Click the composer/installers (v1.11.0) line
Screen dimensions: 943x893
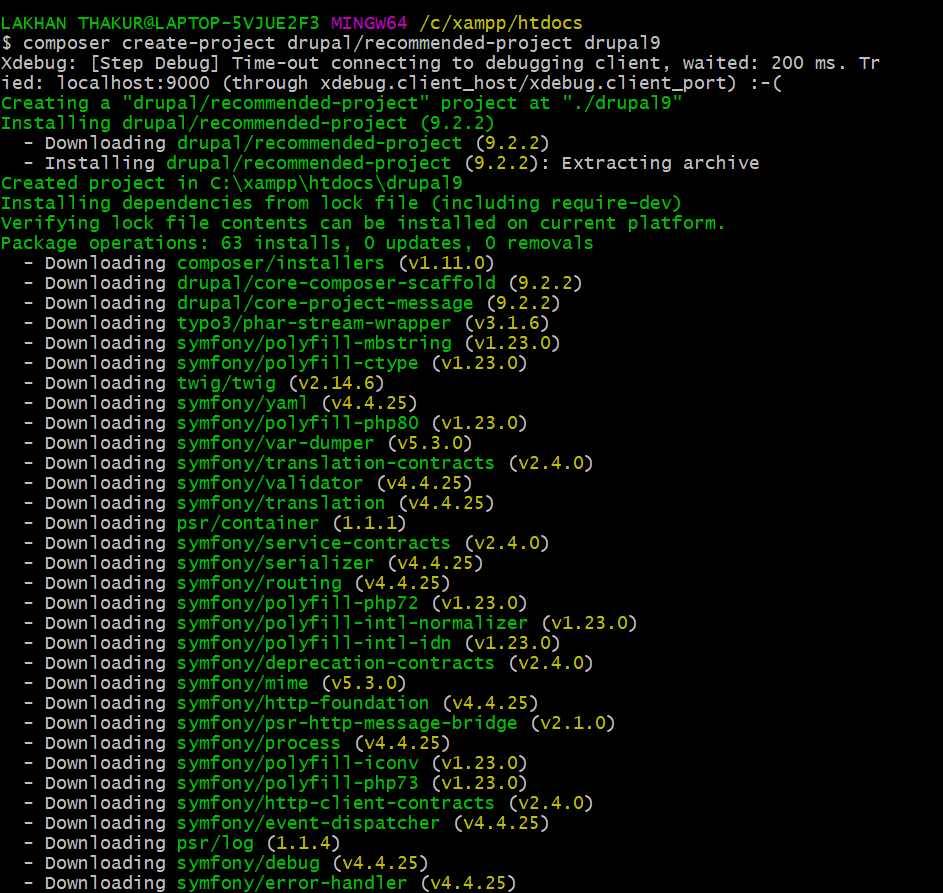click(259, 263)
